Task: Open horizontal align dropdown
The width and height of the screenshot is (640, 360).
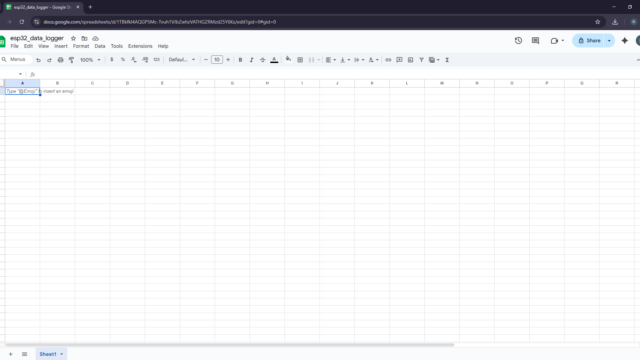Action: (x=330, y=60)
